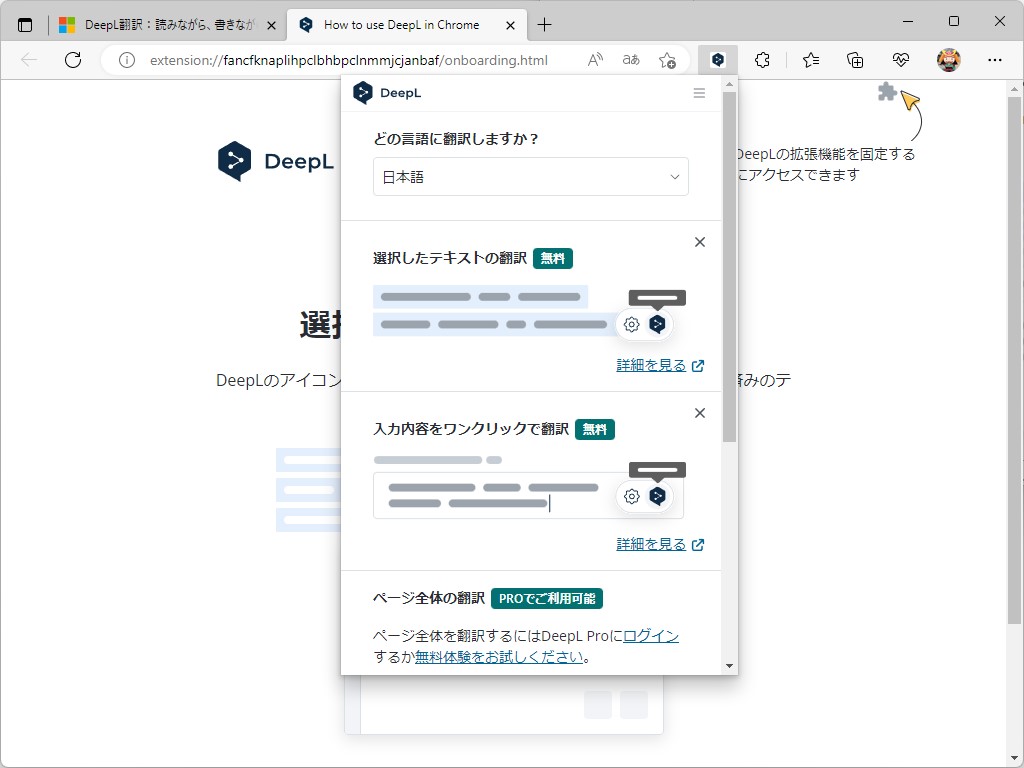Open settings gear in the selected-text translation preview
1024x768 pixels.
(x=631, y=324)
